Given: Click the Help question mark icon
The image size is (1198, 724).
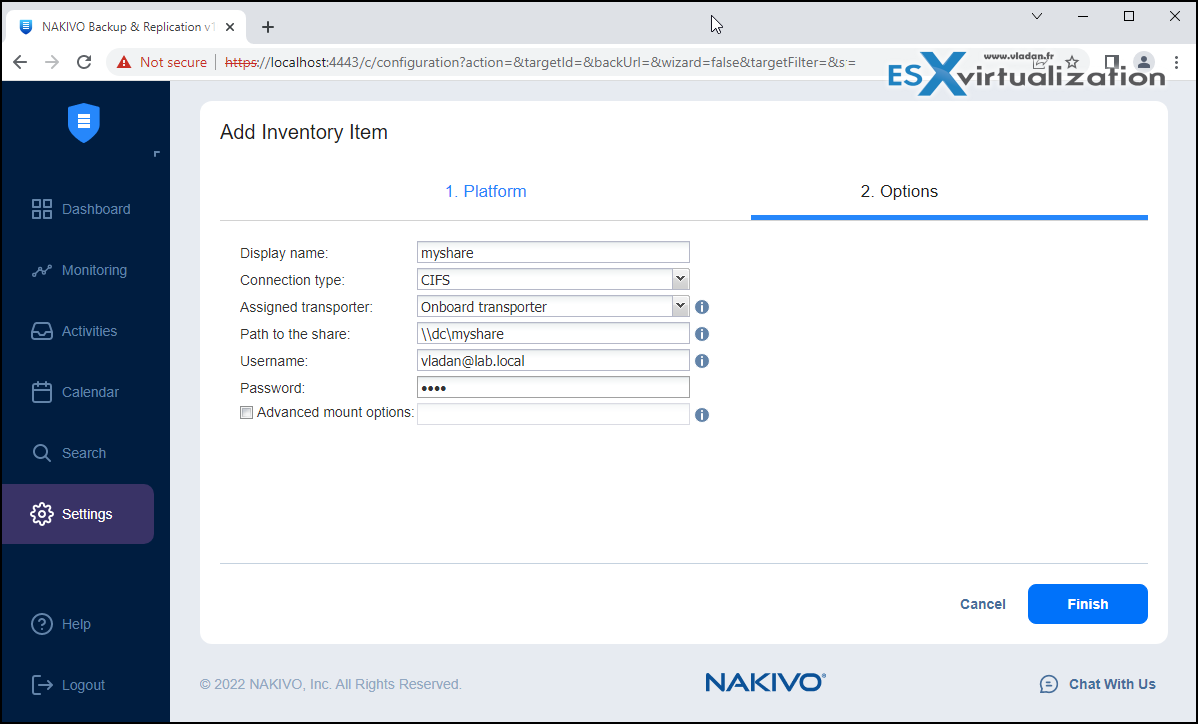Looking at the screenshot, I should pos(42,624).
